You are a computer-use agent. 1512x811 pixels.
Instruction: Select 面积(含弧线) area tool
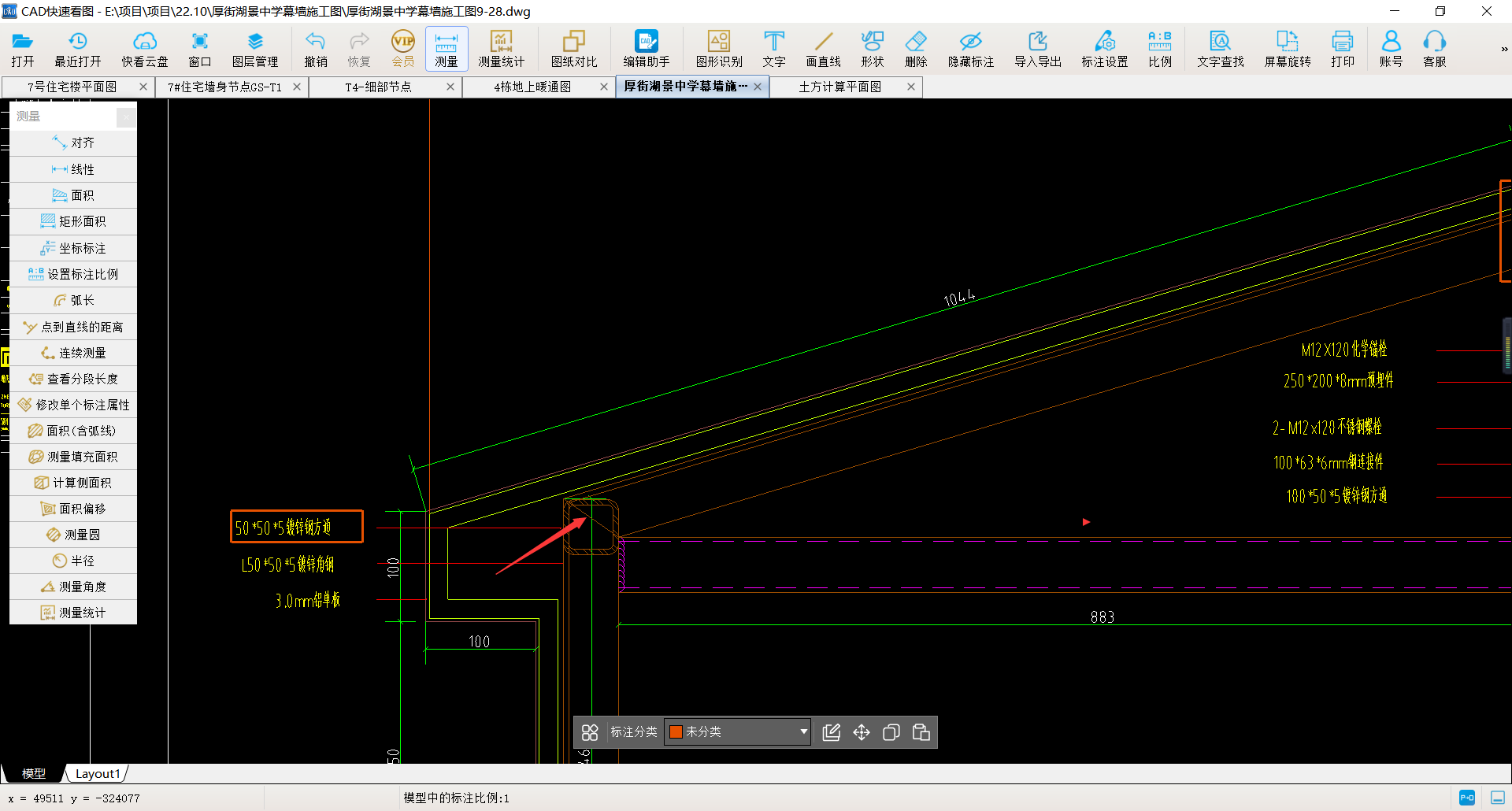(73, 431)
